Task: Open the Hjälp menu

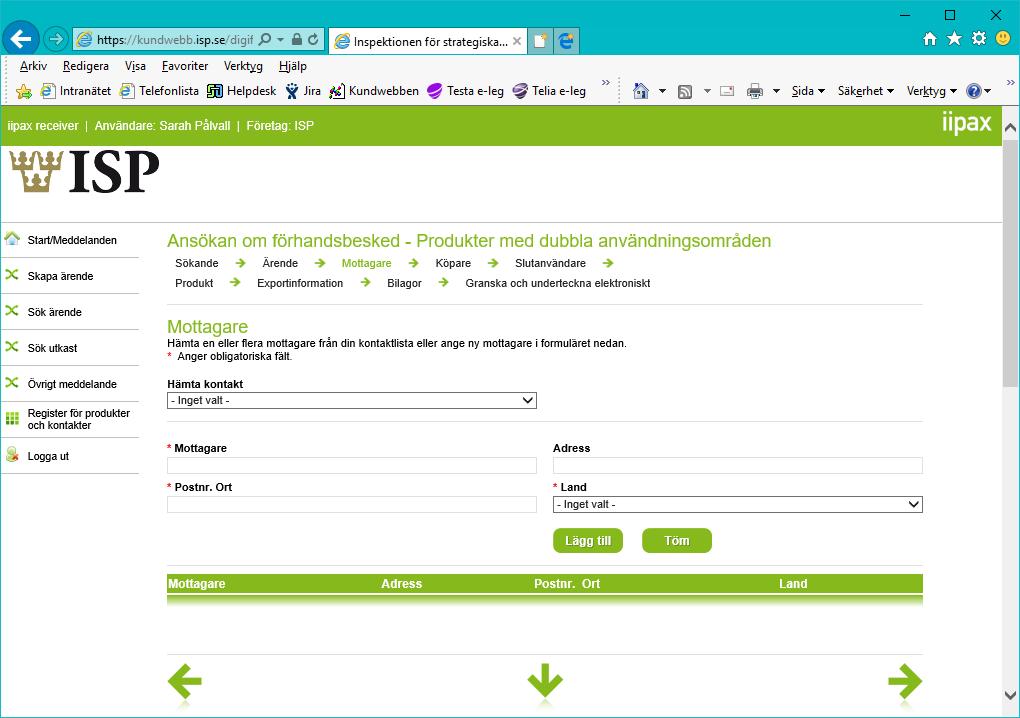Action: click(293, 66)
